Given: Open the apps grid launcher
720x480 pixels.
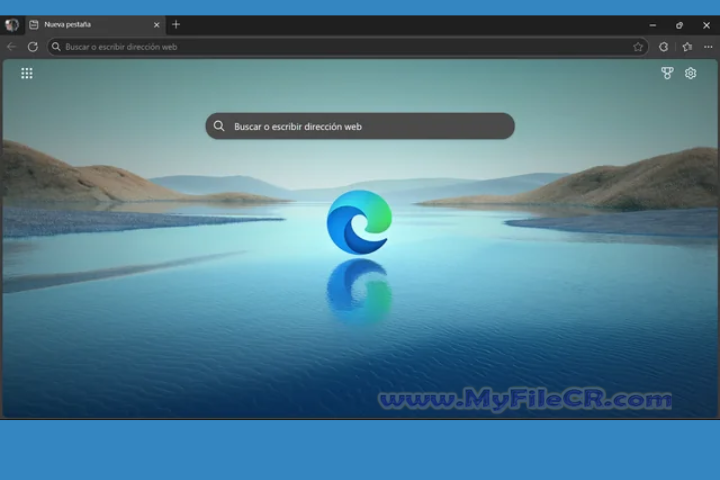Looking at the screenshot, I should (27, 73).
